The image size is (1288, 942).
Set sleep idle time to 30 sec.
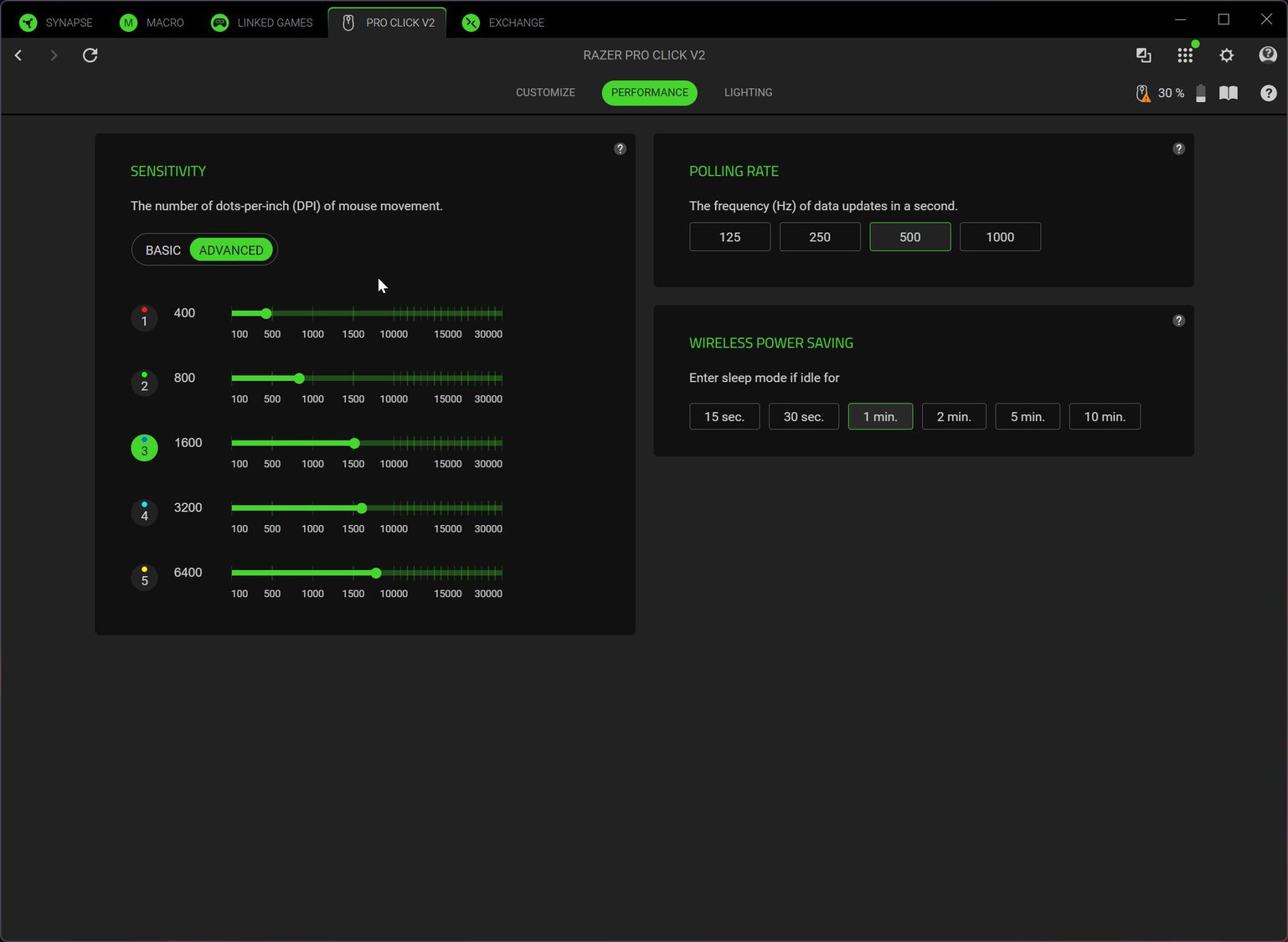804,417
